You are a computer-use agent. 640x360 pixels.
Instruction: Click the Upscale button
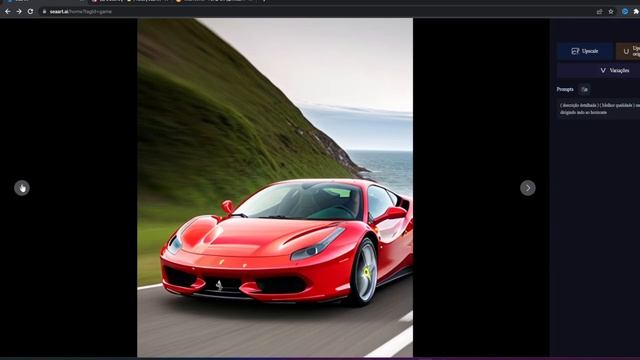point(585,51)
